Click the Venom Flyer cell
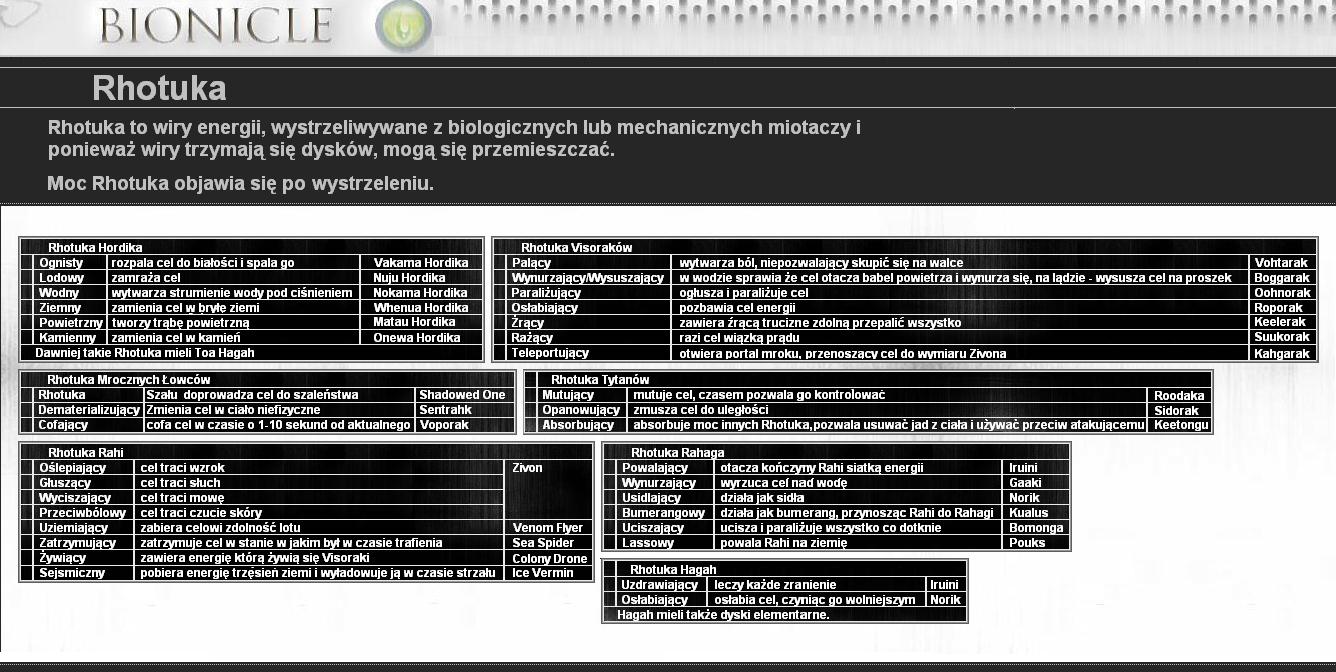The width and height of the screenshot is (1336, 672). (x=548, y=528)
